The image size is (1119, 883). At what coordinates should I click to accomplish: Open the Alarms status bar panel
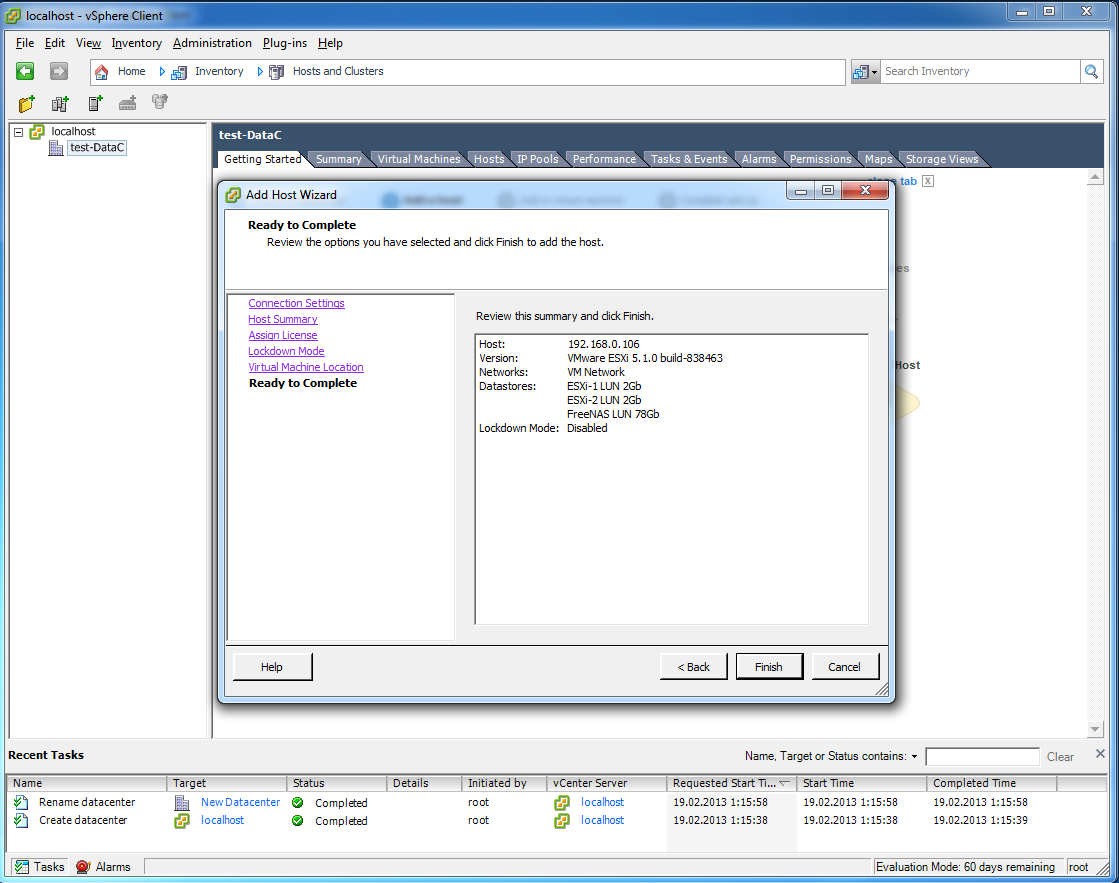[x=103, y=867]
